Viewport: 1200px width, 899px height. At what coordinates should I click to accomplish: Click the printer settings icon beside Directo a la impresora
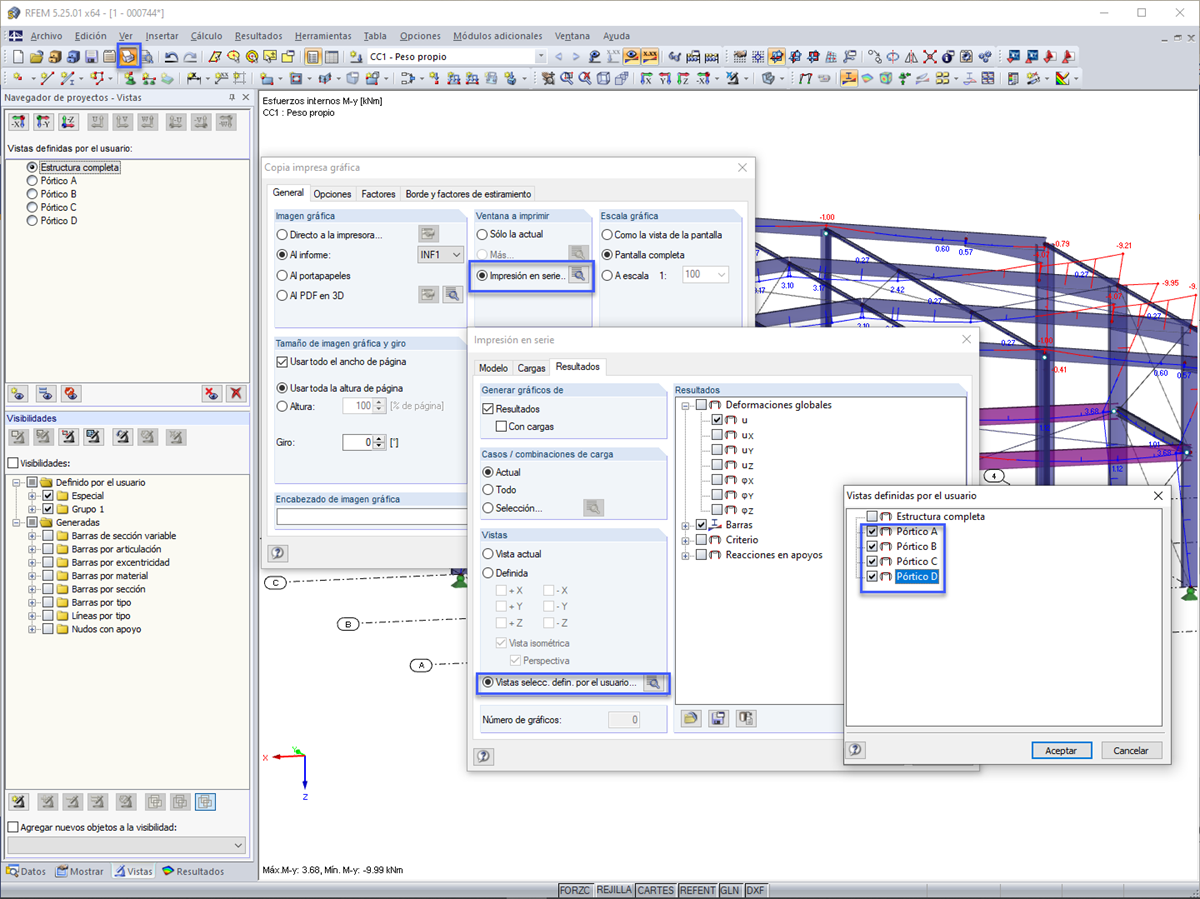428,234
